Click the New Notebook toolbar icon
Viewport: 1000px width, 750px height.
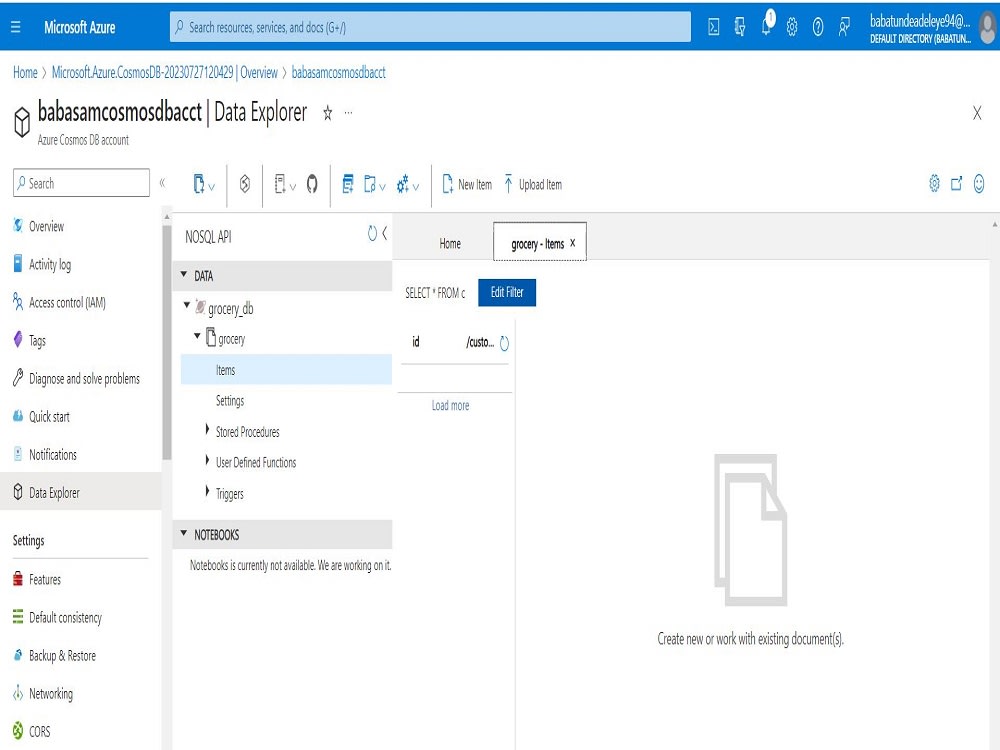coord(280,184)
